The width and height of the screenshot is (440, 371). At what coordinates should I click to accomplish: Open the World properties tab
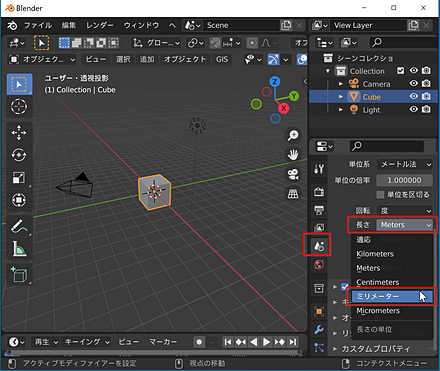(319, 265)
